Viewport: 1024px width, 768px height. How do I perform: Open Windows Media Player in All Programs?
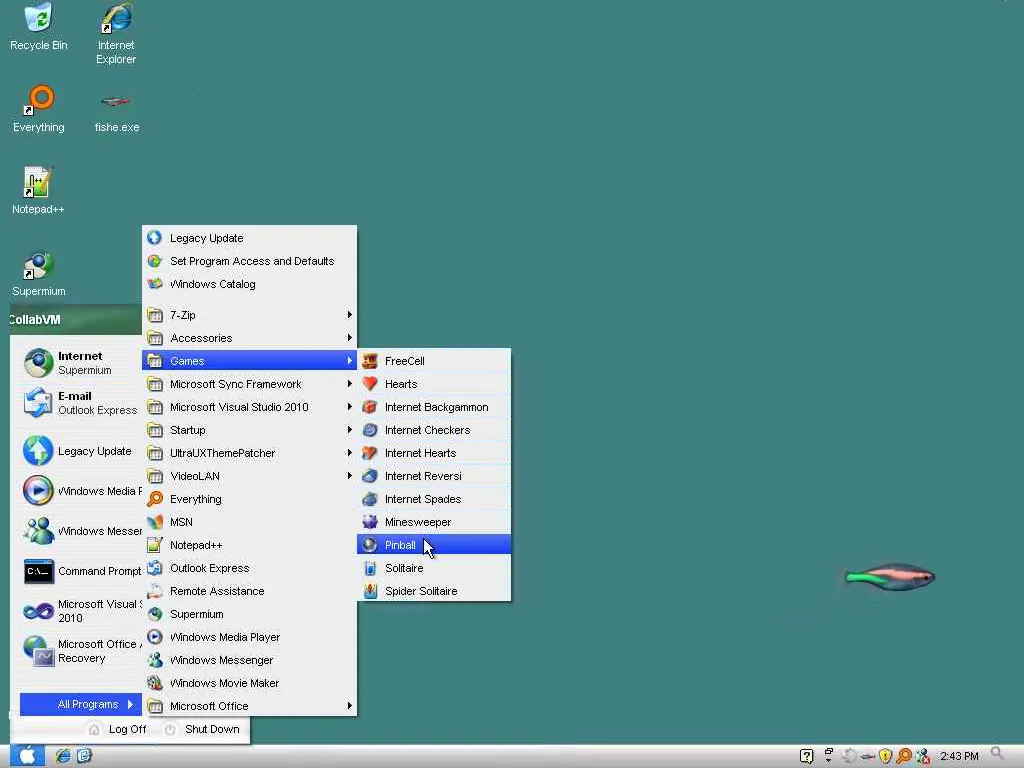click(x=249, y=637)
